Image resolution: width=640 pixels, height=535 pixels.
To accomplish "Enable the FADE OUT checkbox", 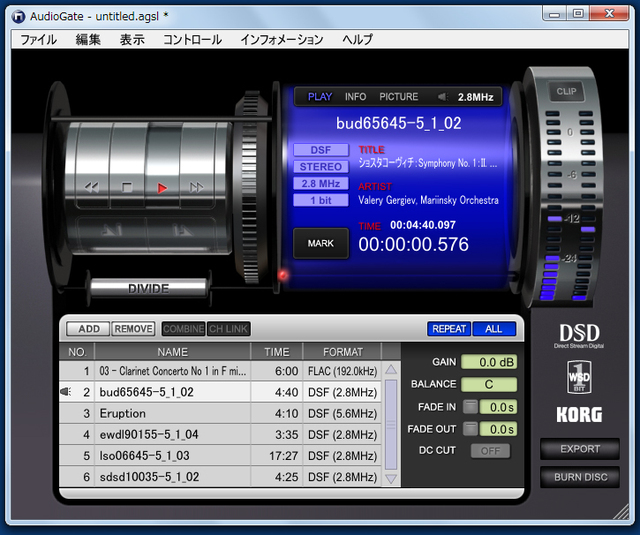I will tap(469, 429).
